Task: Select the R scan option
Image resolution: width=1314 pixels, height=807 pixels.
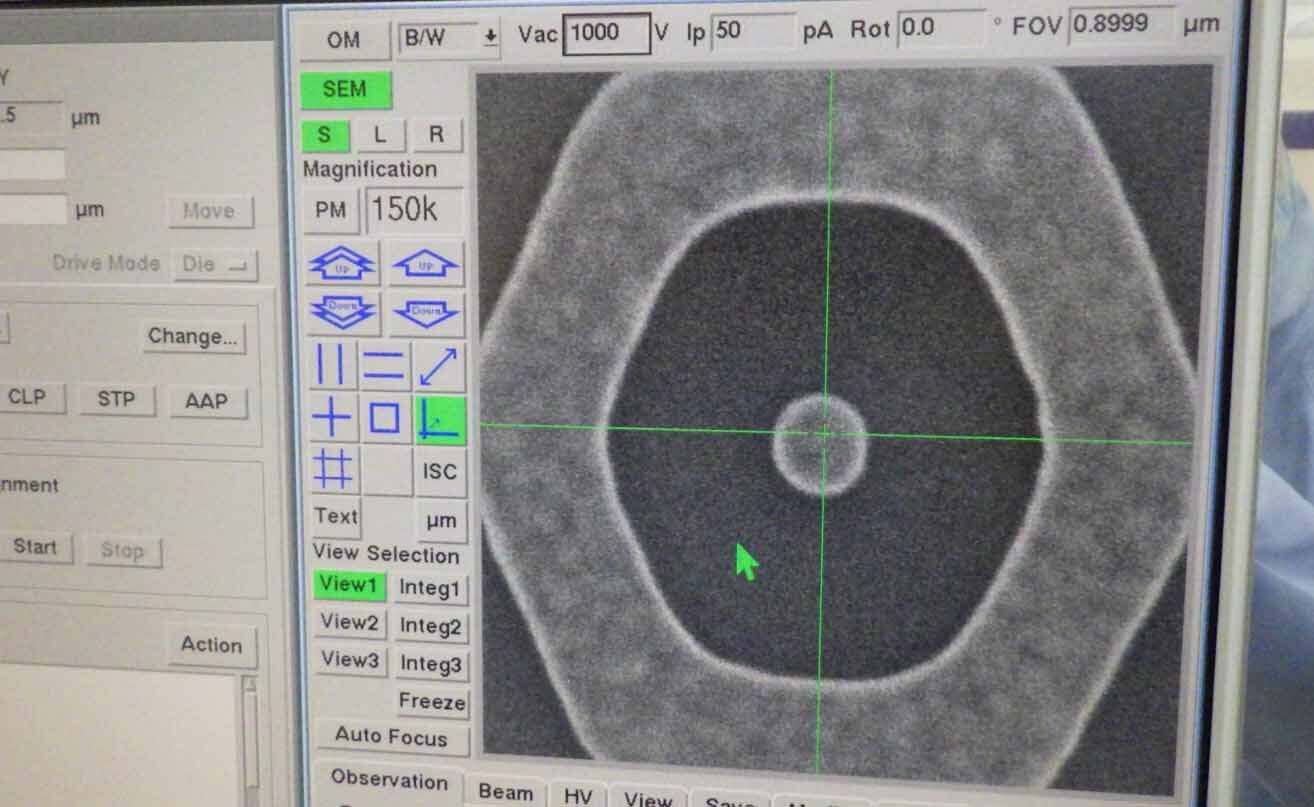Action: pyautogui.click(x=436, y=135)
